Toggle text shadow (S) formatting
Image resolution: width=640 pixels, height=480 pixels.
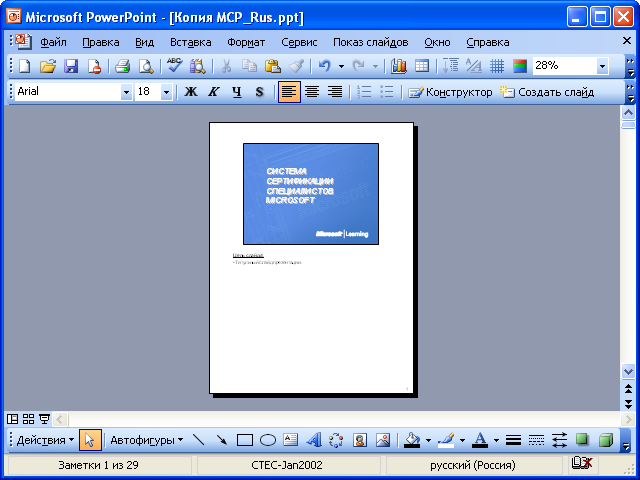coord(260,92)
